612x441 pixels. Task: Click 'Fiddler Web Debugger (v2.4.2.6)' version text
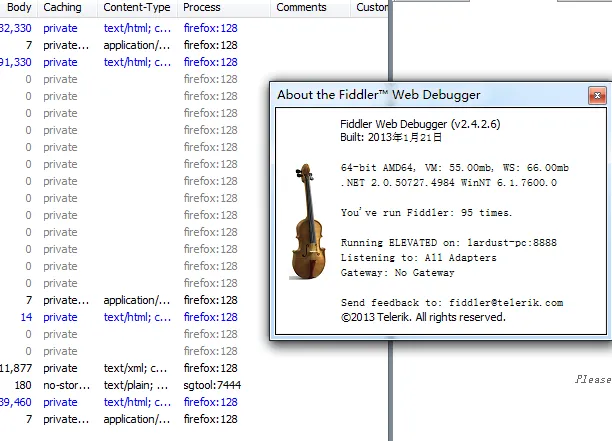click(x=420, y=124)
